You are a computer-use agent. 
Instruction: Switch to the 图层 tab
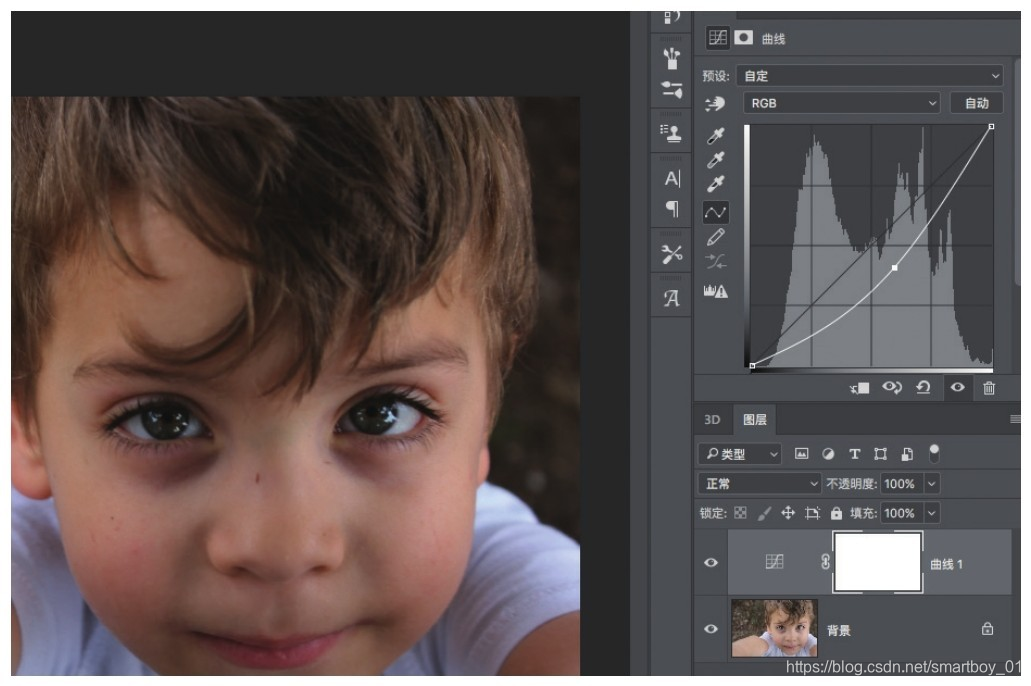coord(755,420)
